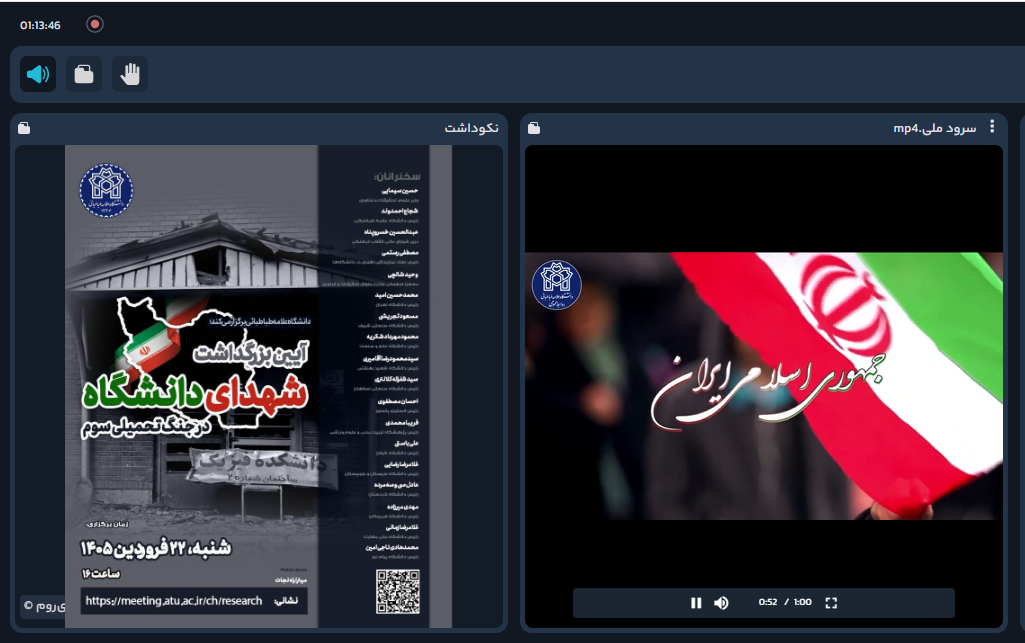This screenshot has width=1025, height=643.
Task: Select the سرود ملی.mp4 panel title
Action: (934, 128)
